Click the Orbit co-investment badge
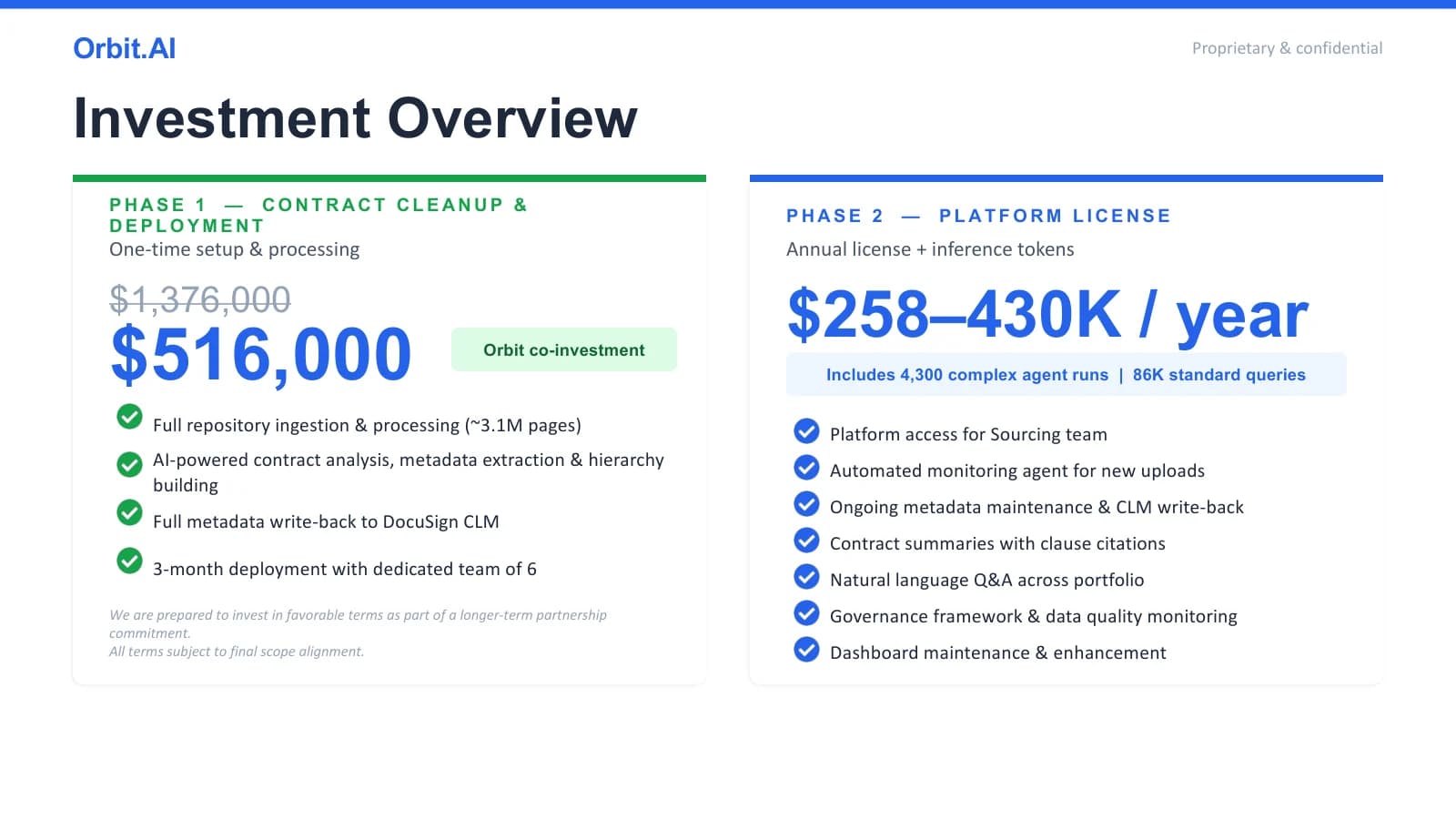Viewport: 1456px width, 819px height. pyautogui.click(x=564, y=349)
